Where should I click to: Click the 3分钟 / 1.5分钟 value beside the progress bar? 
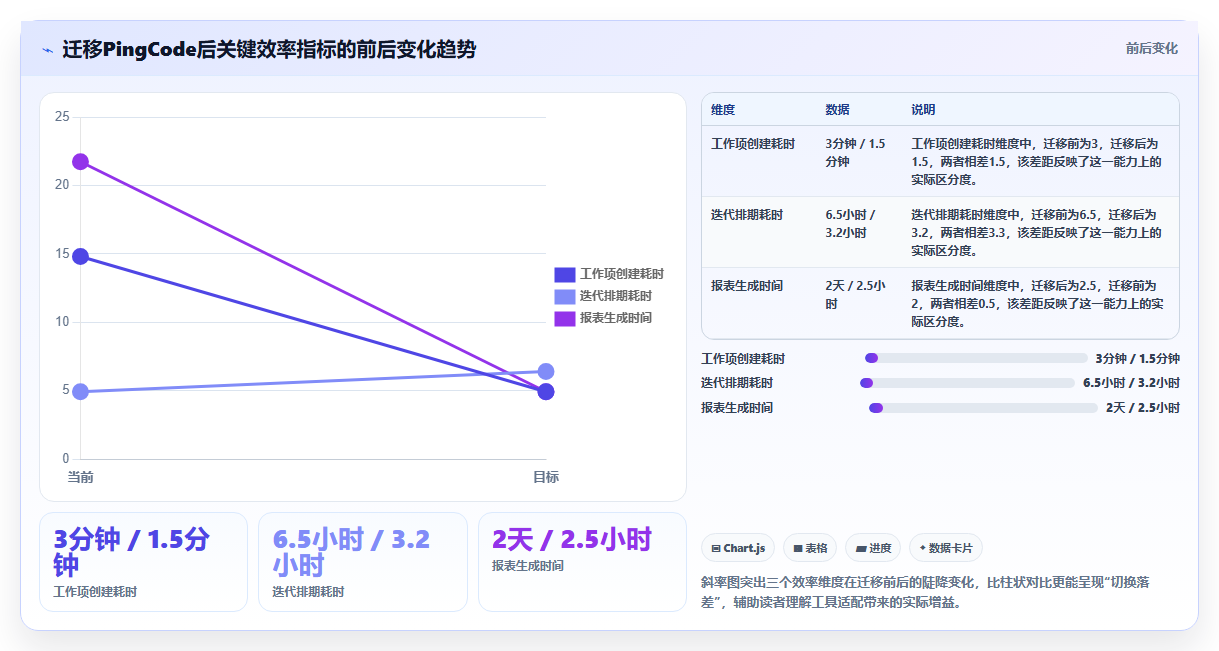tap(1138, 358)
